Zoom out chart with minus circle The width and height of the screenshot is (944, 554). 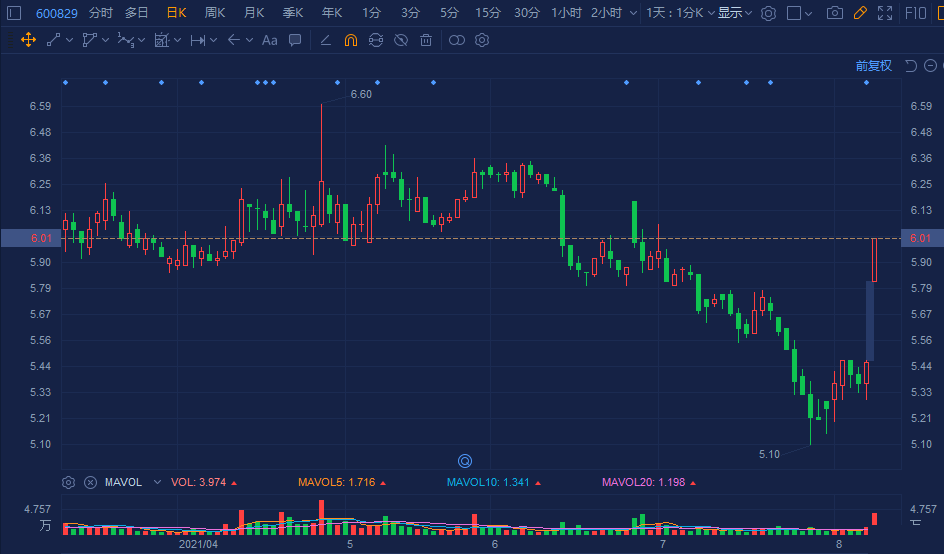pyautogui.click(x=931, y=66)
